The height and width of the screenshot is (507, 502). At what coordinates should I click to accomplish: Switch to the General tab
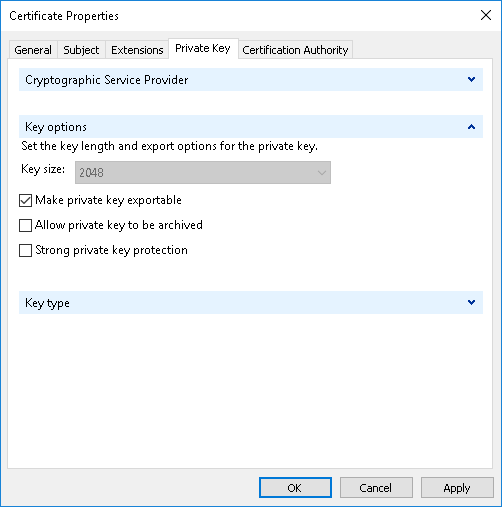(x=33, y=50)
